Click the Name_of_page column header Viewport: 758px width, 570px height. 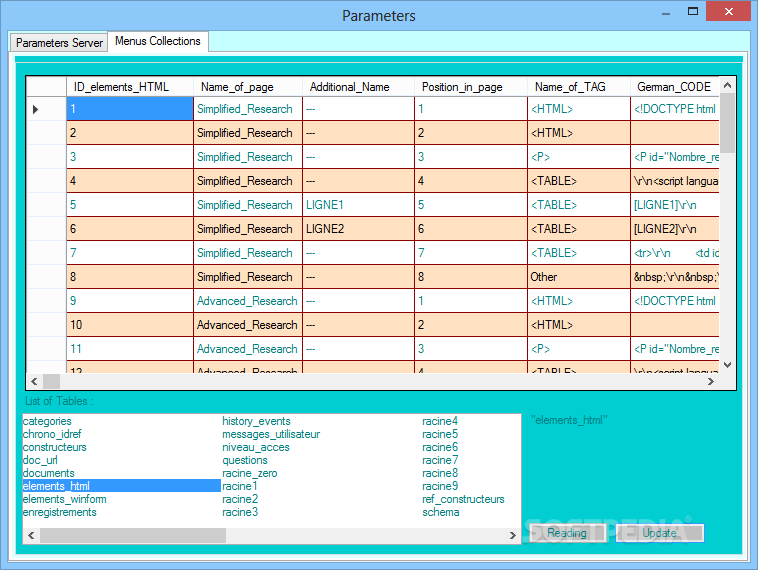pyautogui.click(x=248, y=87)
